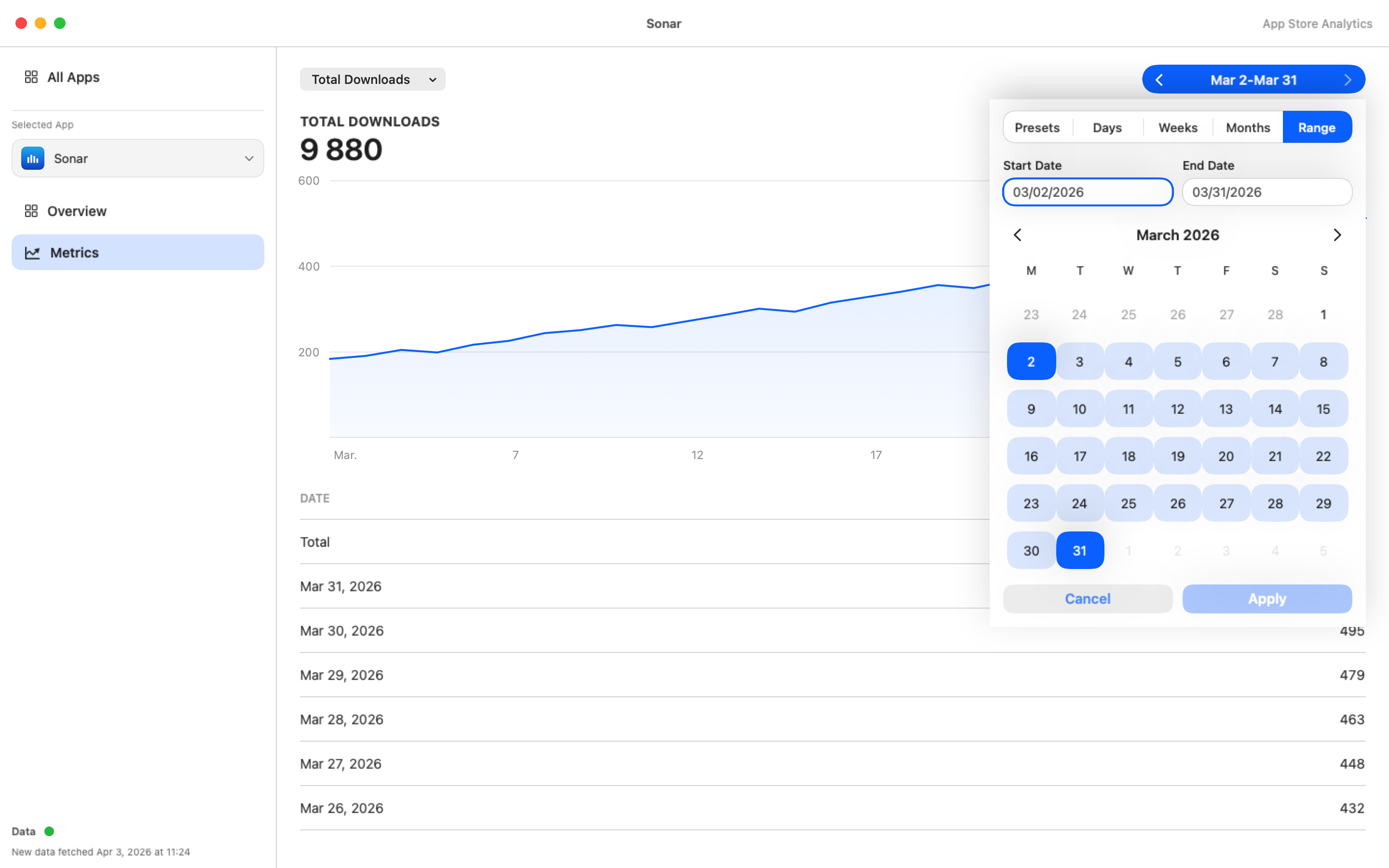Pick March 22 in the calendar
This screenshot has height=868, width=1389.
(x=1323, y=456)
